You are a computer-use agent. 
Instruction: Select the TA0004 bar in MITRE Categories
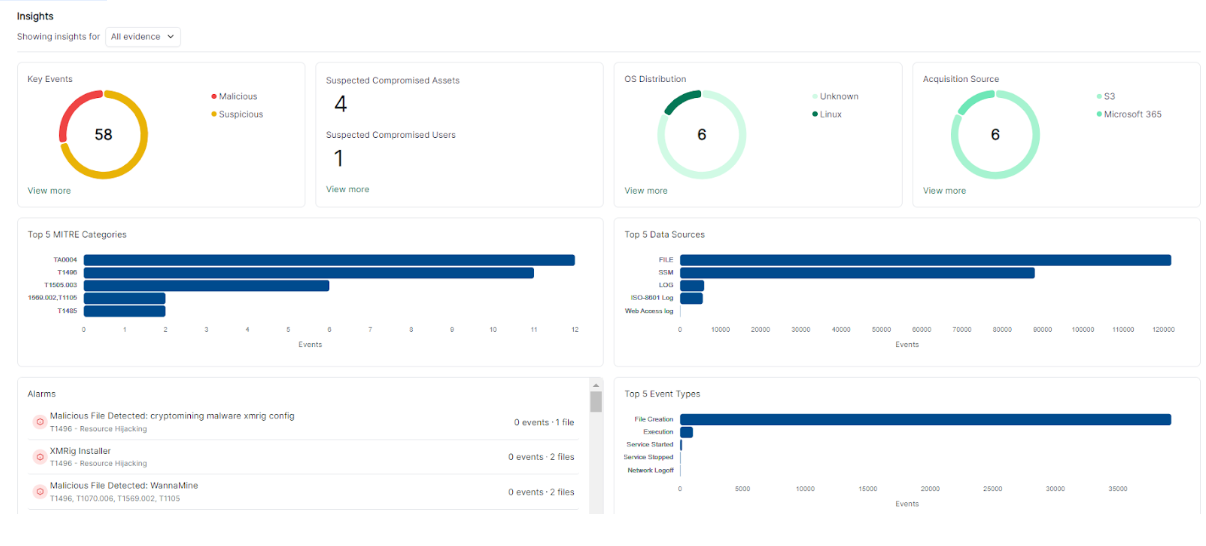point(329,260)
